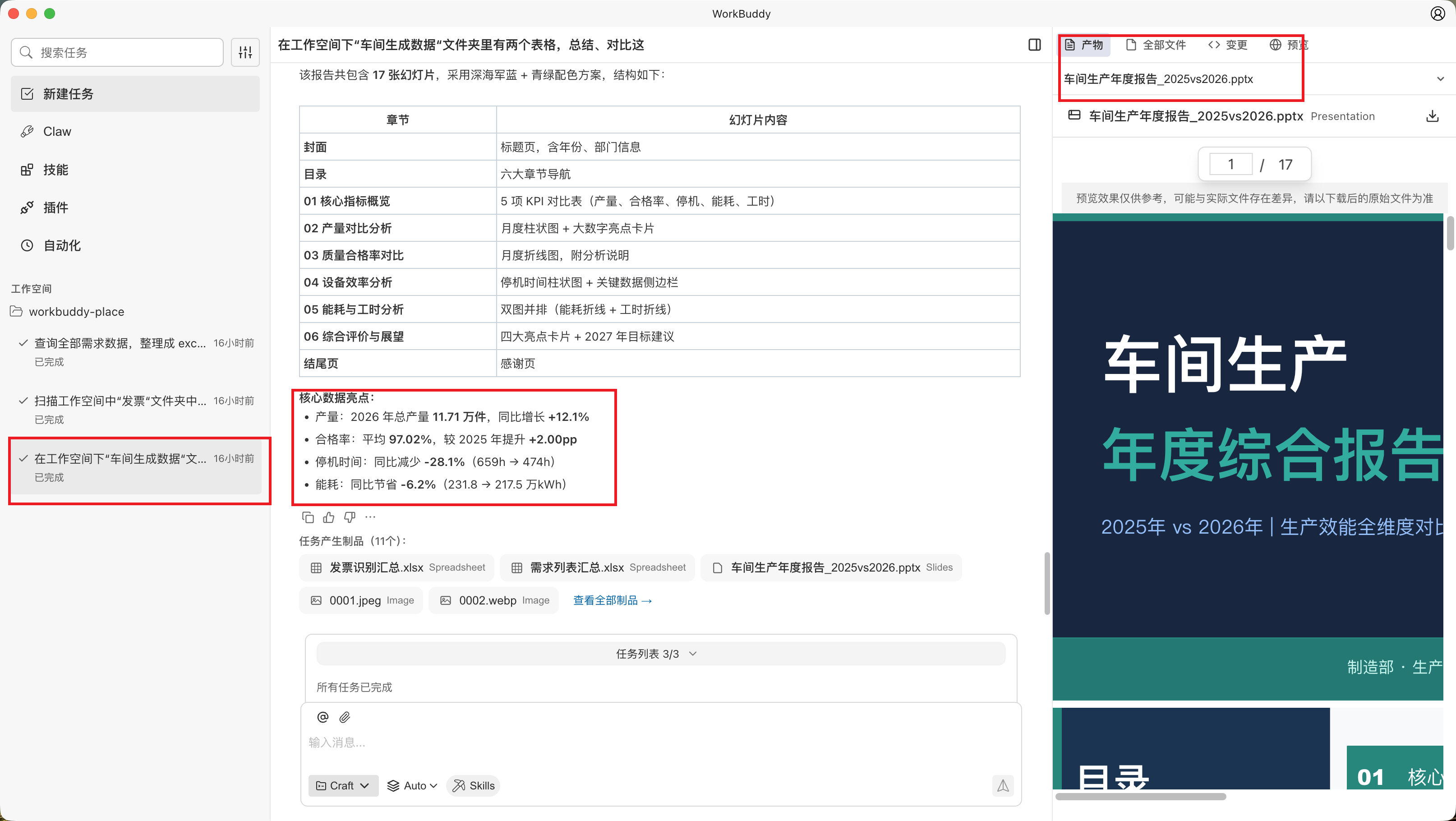This screenshot has height=821, width=1456.
Task: Switch to the 全部文件 tab
Action: pos(1155,45)
